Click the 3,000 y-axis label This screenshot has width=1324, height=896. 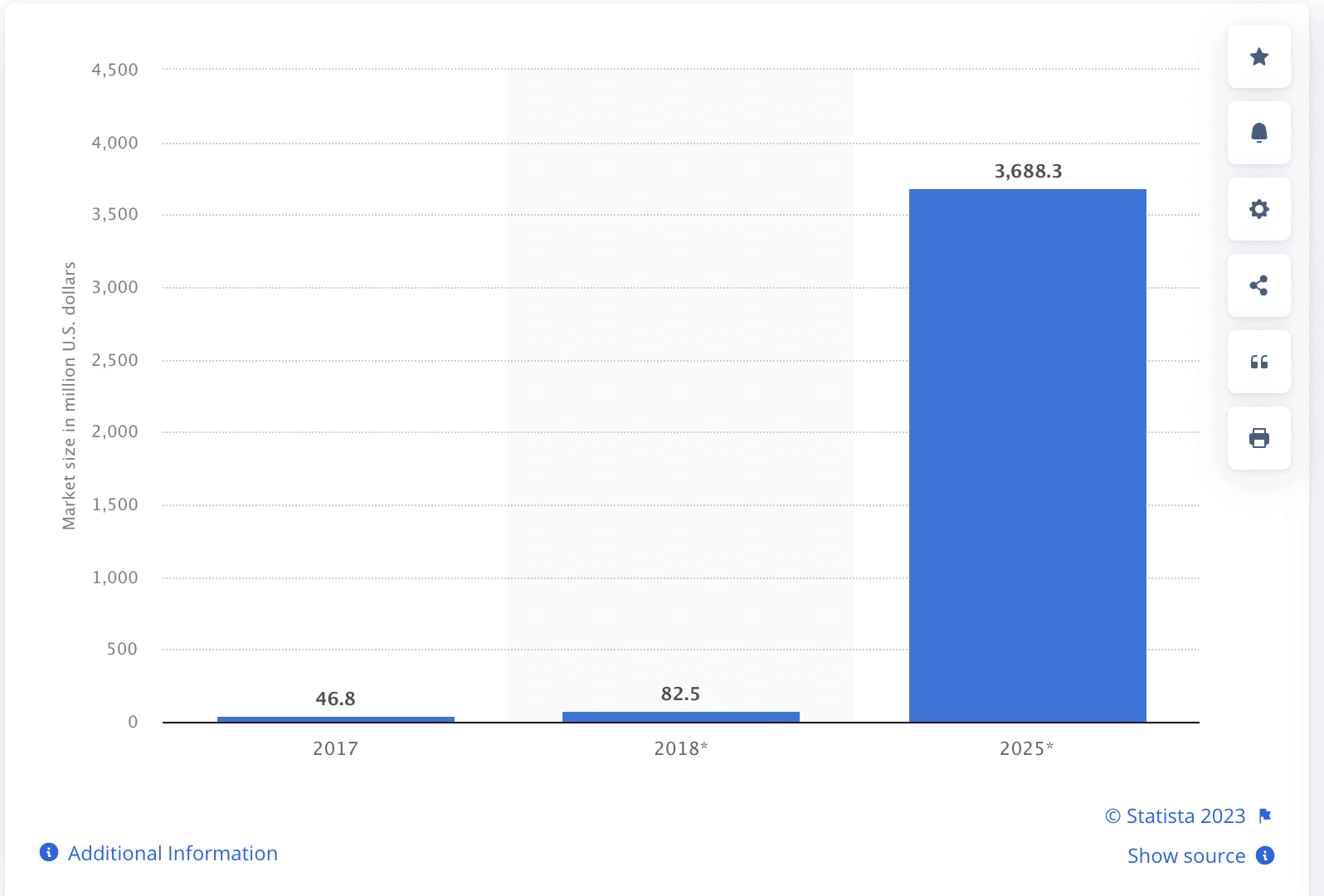pyautogui.click(x=115, y=287)
